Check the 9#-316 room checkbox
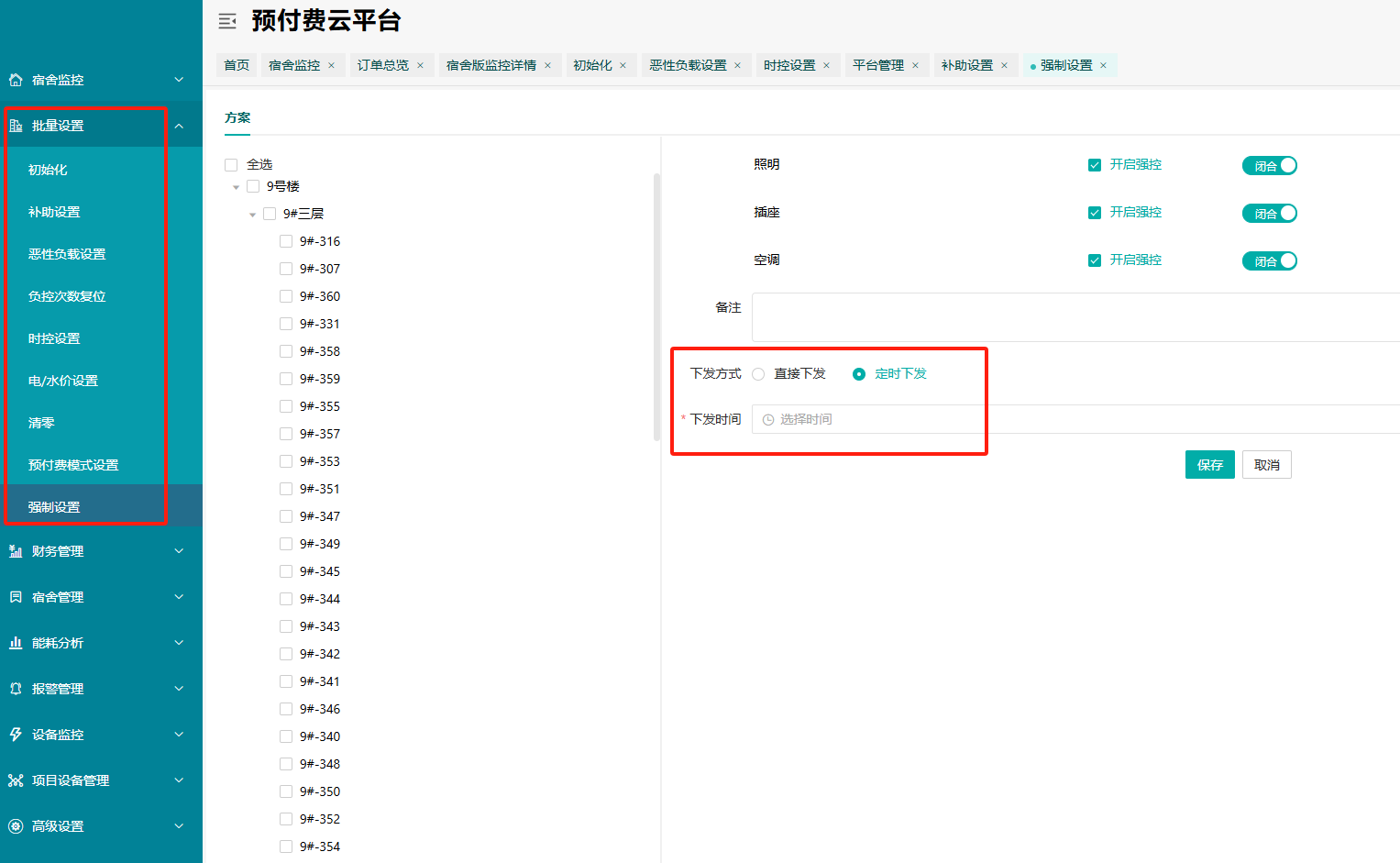The width and height of the screenshot is (1400, 863). pyautogui.click(x=286, y=242)
